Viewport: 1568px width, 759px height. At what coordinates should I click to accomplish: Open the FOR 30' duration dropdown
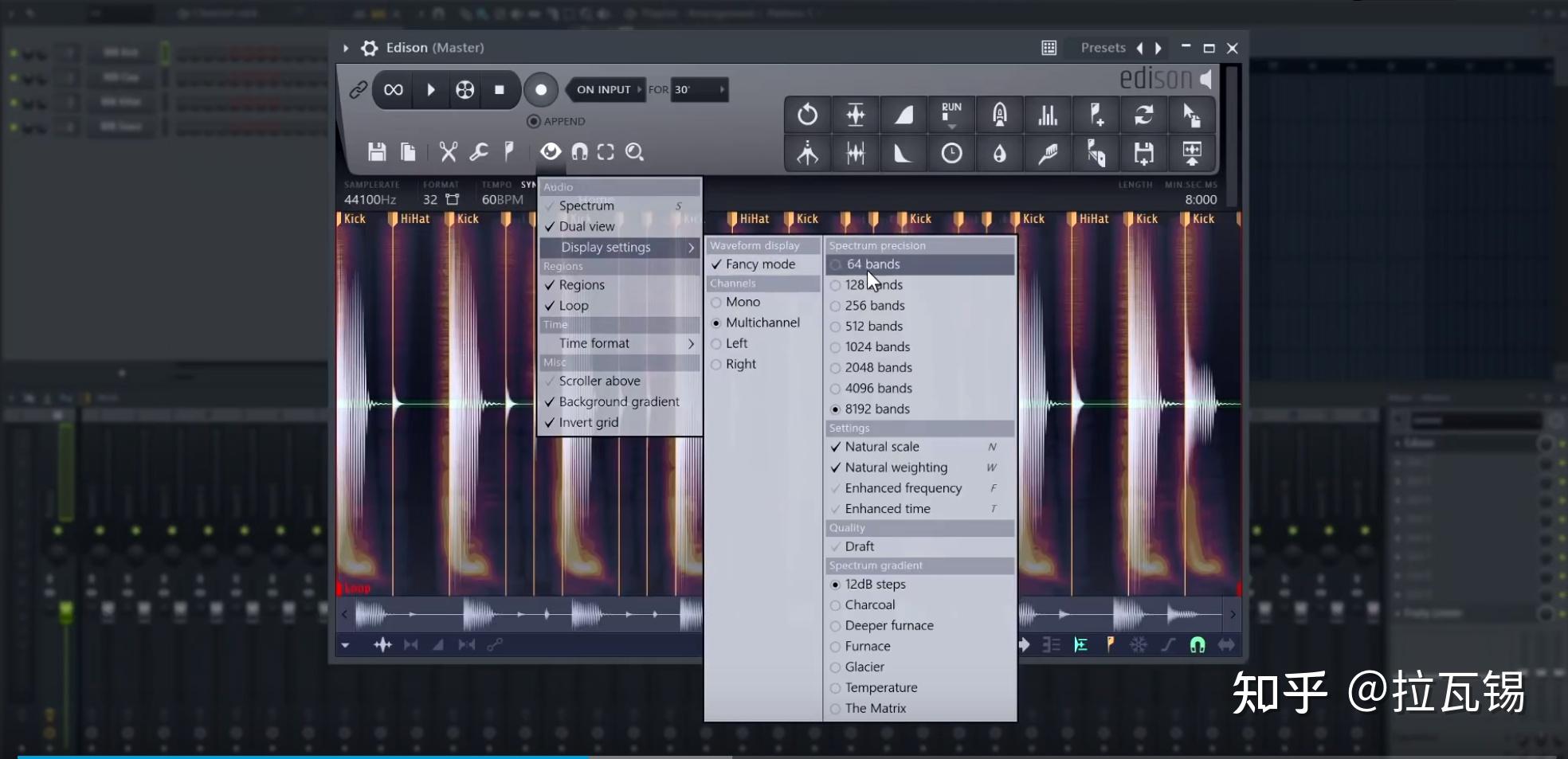699,90
